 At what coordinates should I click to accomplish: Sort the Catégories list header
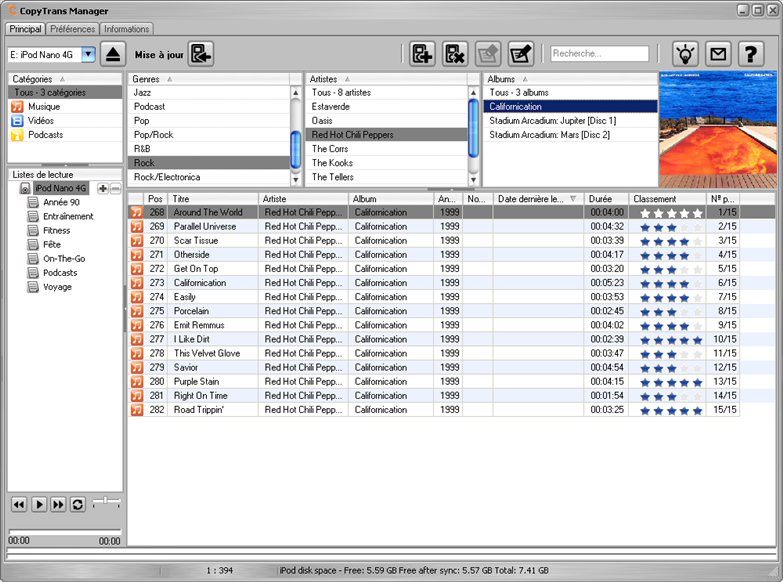[65, 79]
